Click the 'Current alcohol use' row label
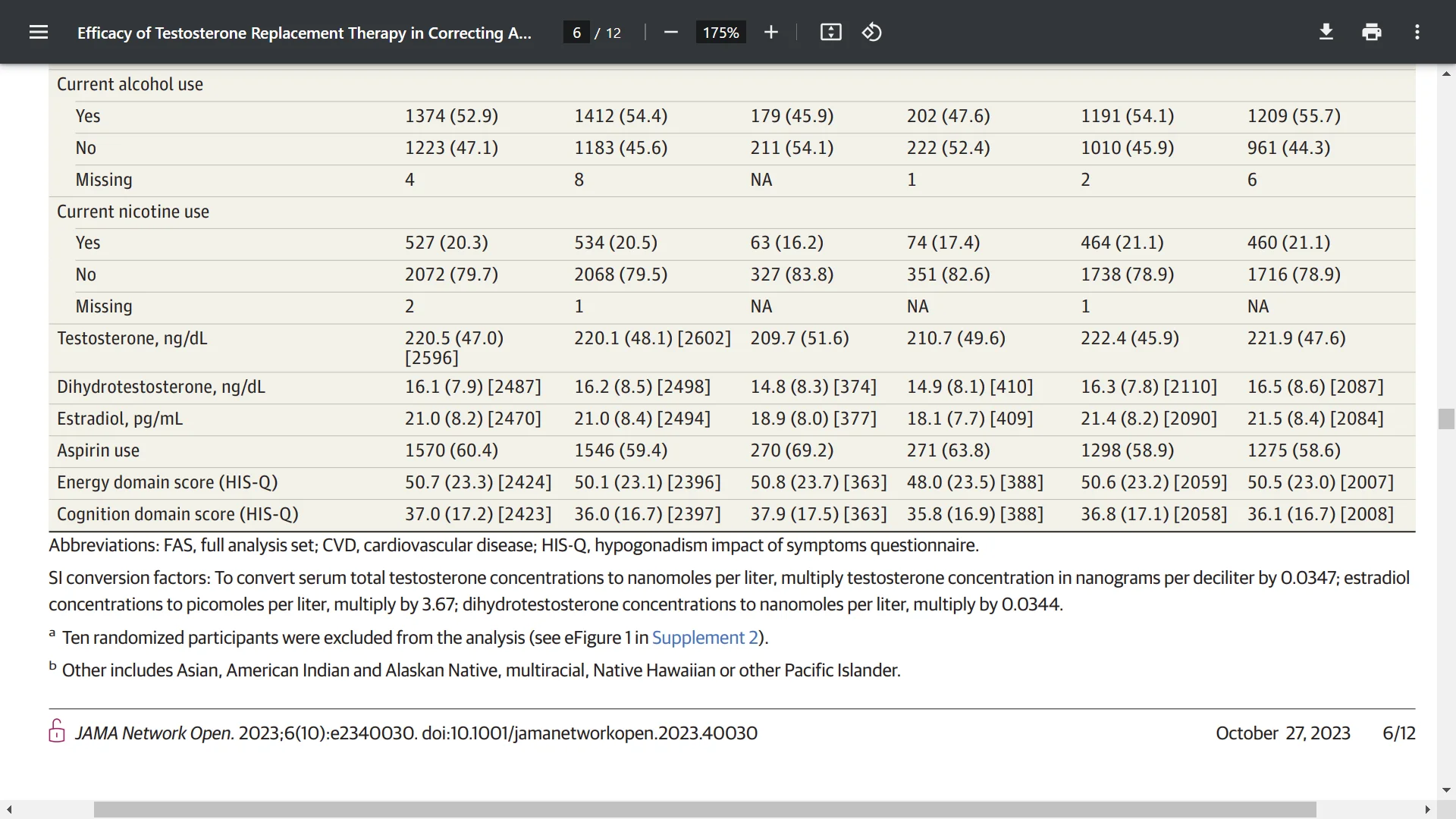Screen dimensions: 1456x819 [x=130, y=84]
